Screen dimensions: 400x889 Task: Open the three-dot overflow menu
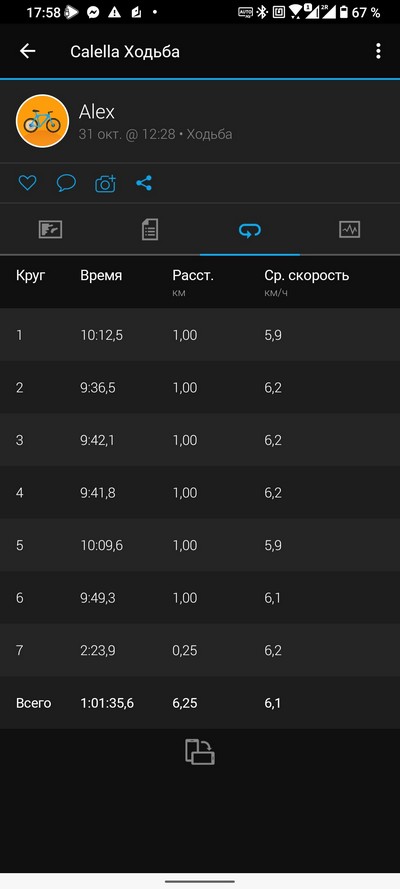tap(378, 51)
